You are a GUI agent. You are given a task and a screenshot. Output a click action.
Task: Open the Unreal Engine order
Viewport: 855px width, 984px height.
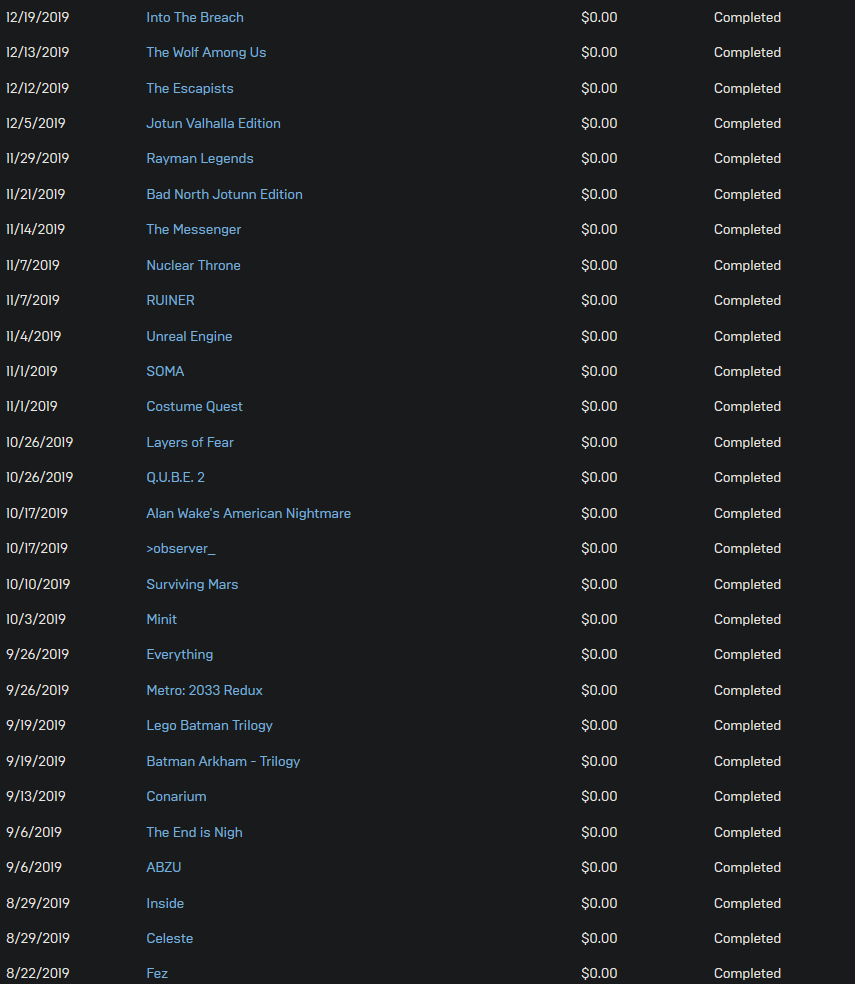click(x=189, y=336)
